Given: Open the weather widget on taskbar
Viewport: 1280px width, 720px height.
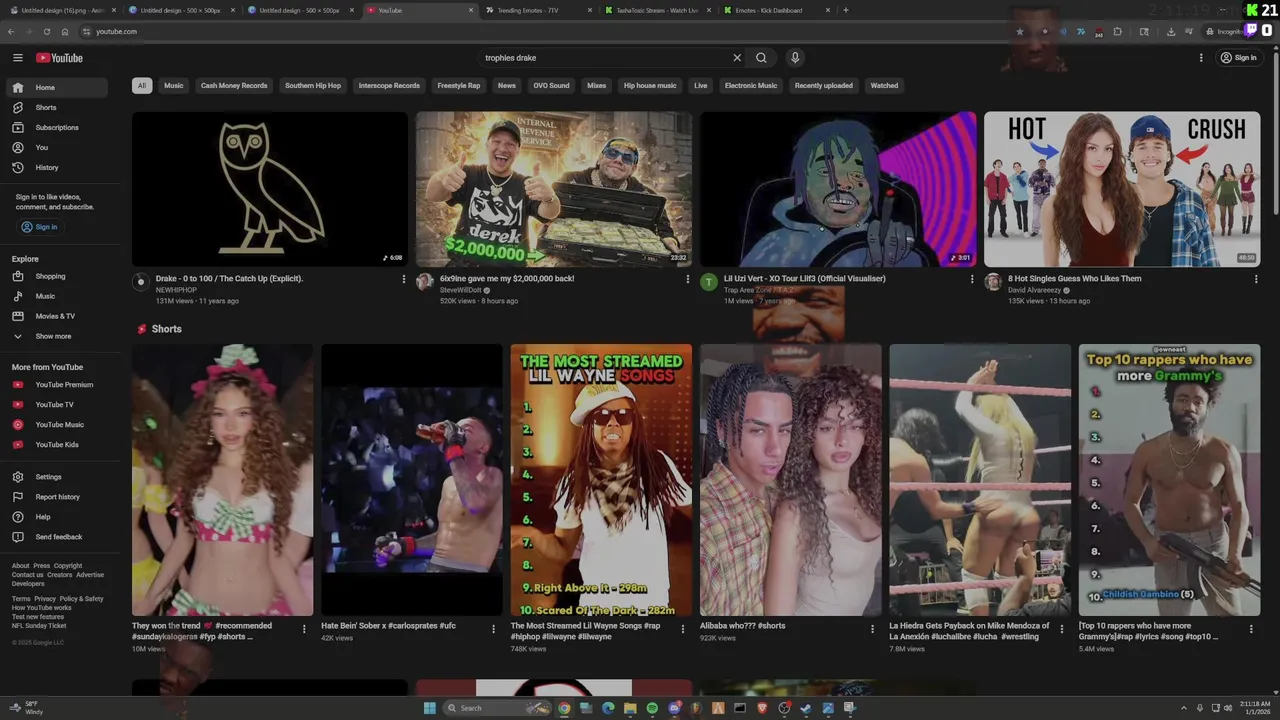Looking at the screenshot, I should [26, 708].
